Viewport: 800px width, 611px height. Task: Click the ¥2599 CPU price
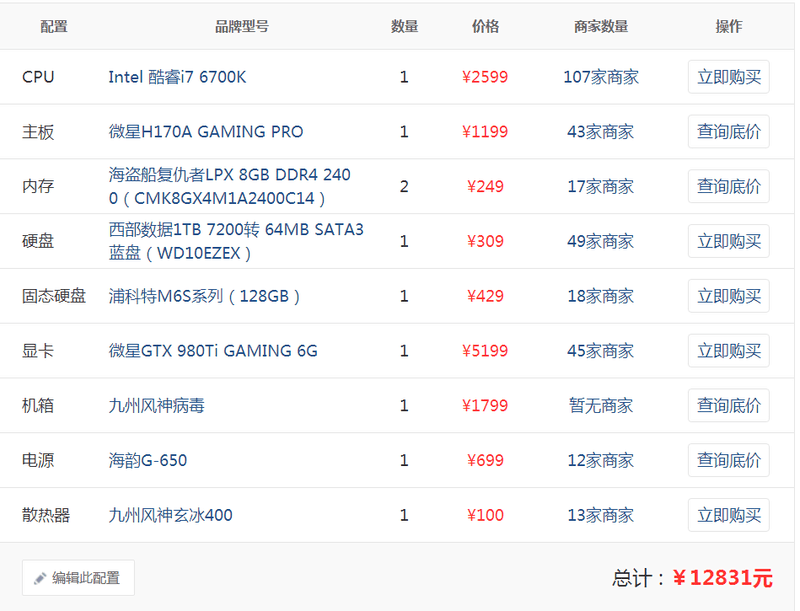(x=485, y=77)
